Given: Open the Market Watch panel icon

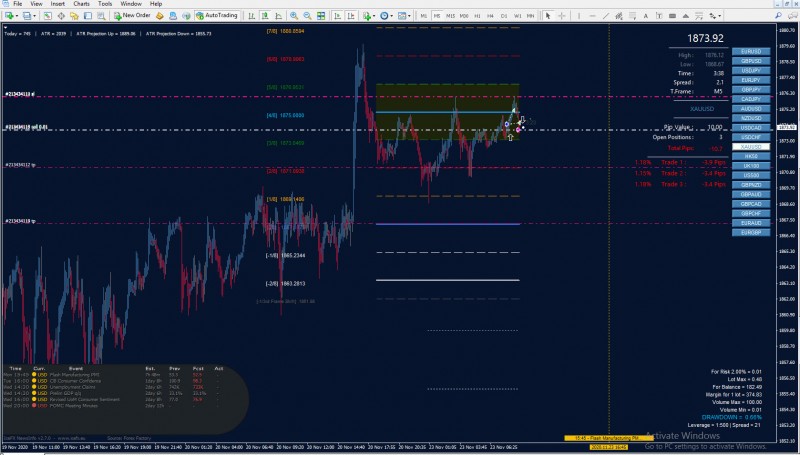Looking at the screenshot, I should pyautogui.click(x=47, y=16).
